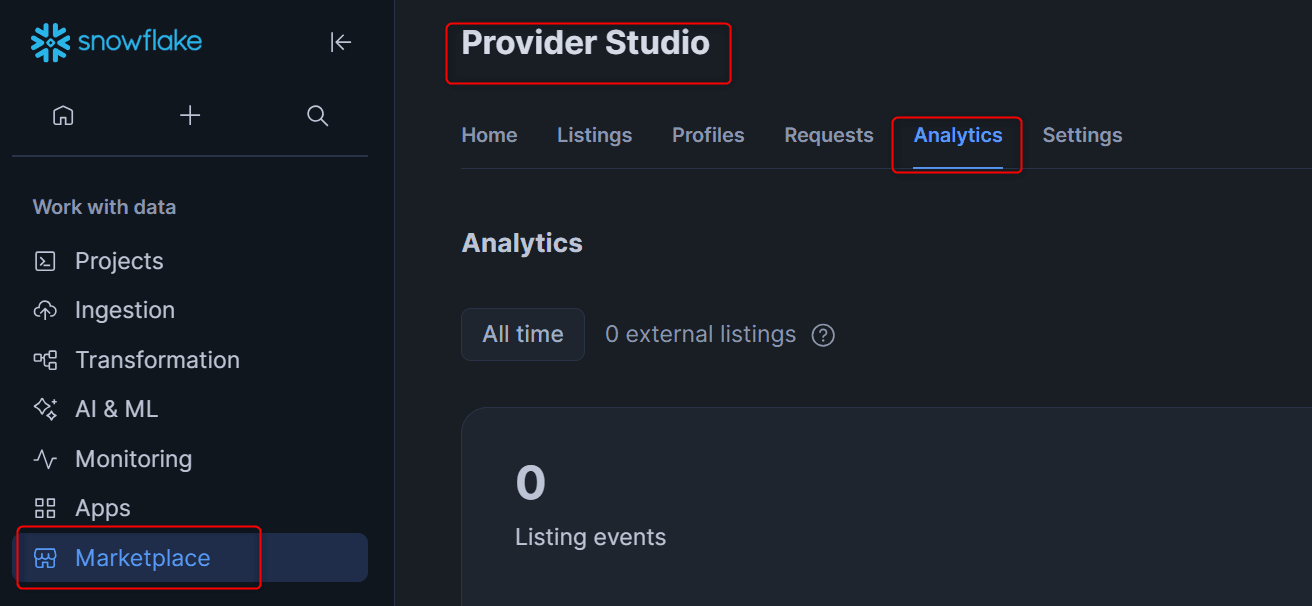Select the Provider Studio Home tab

[x=489, y=135]
